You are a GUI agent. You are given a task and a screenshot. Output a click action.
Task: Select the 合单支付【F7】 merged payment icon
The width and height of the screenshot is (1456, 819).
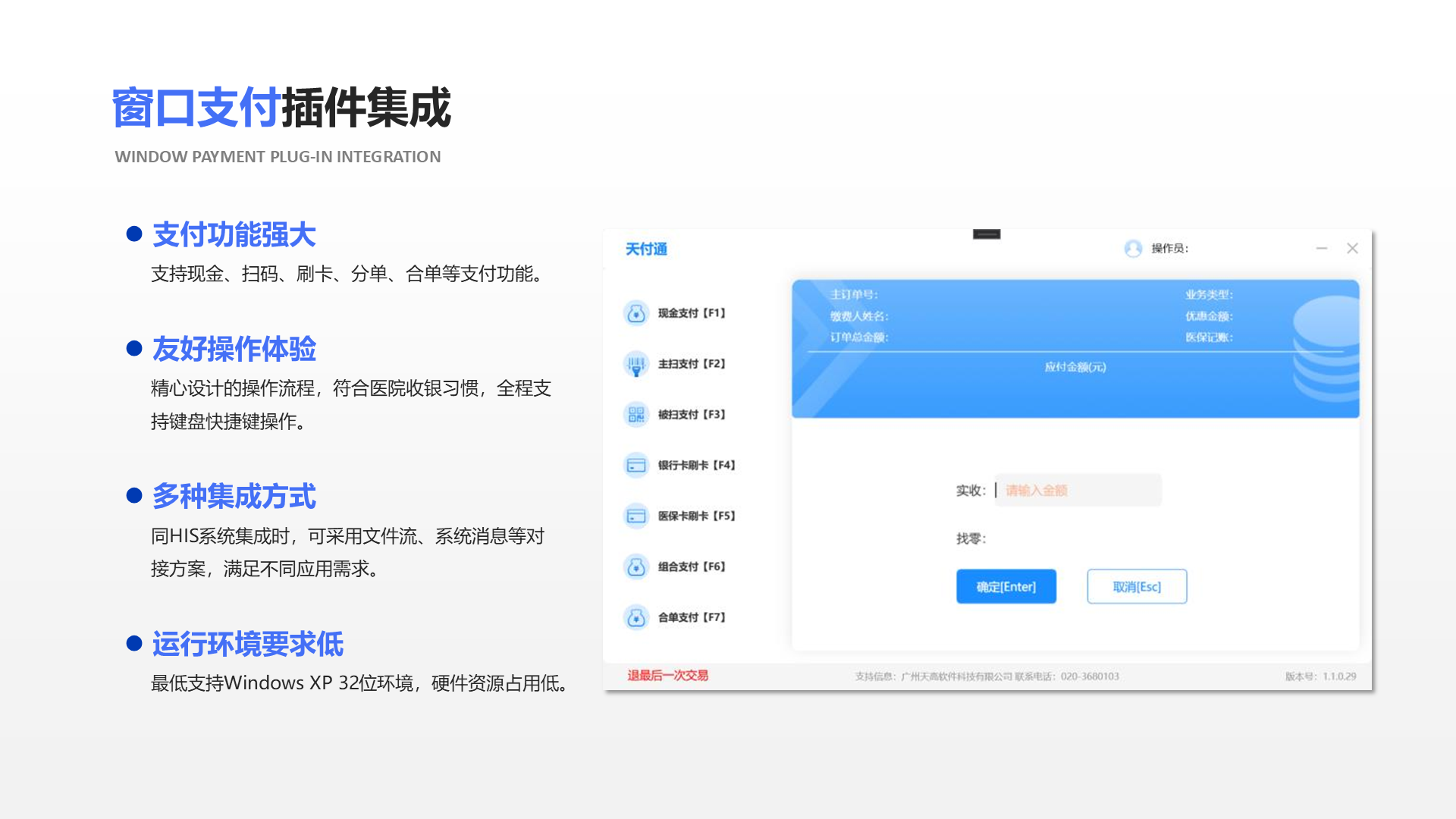tap(636, 617)
